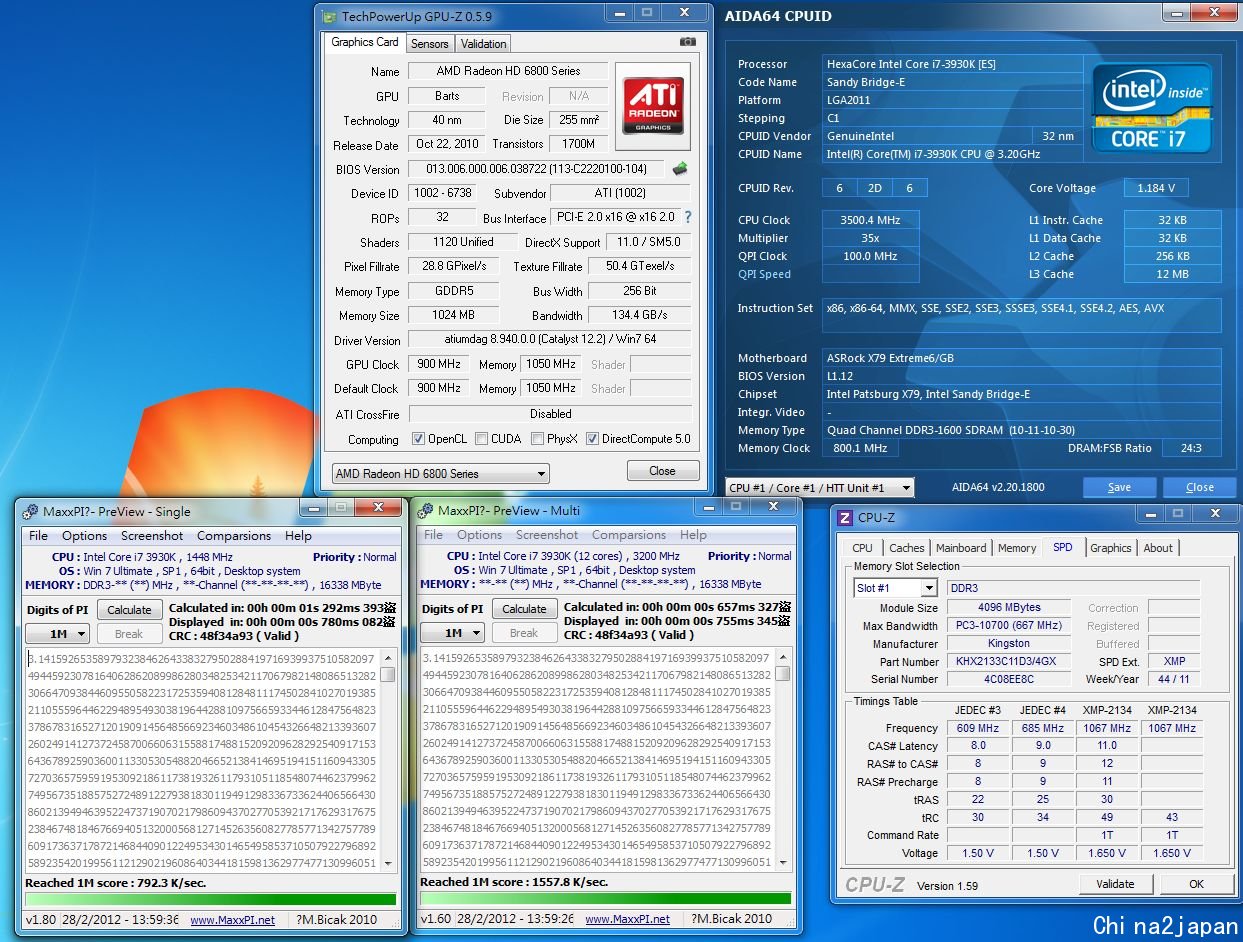Open the CPU tab in CPU-Z
The image size is (1243, 942).
(863, 548)
